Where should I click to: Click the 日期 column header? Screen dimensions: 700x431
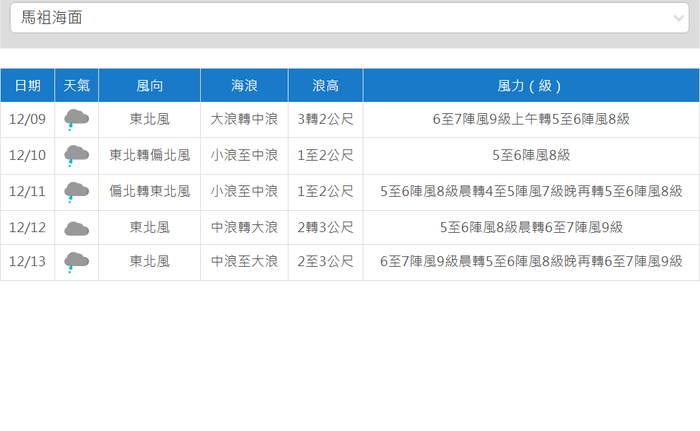pos(27,86)
